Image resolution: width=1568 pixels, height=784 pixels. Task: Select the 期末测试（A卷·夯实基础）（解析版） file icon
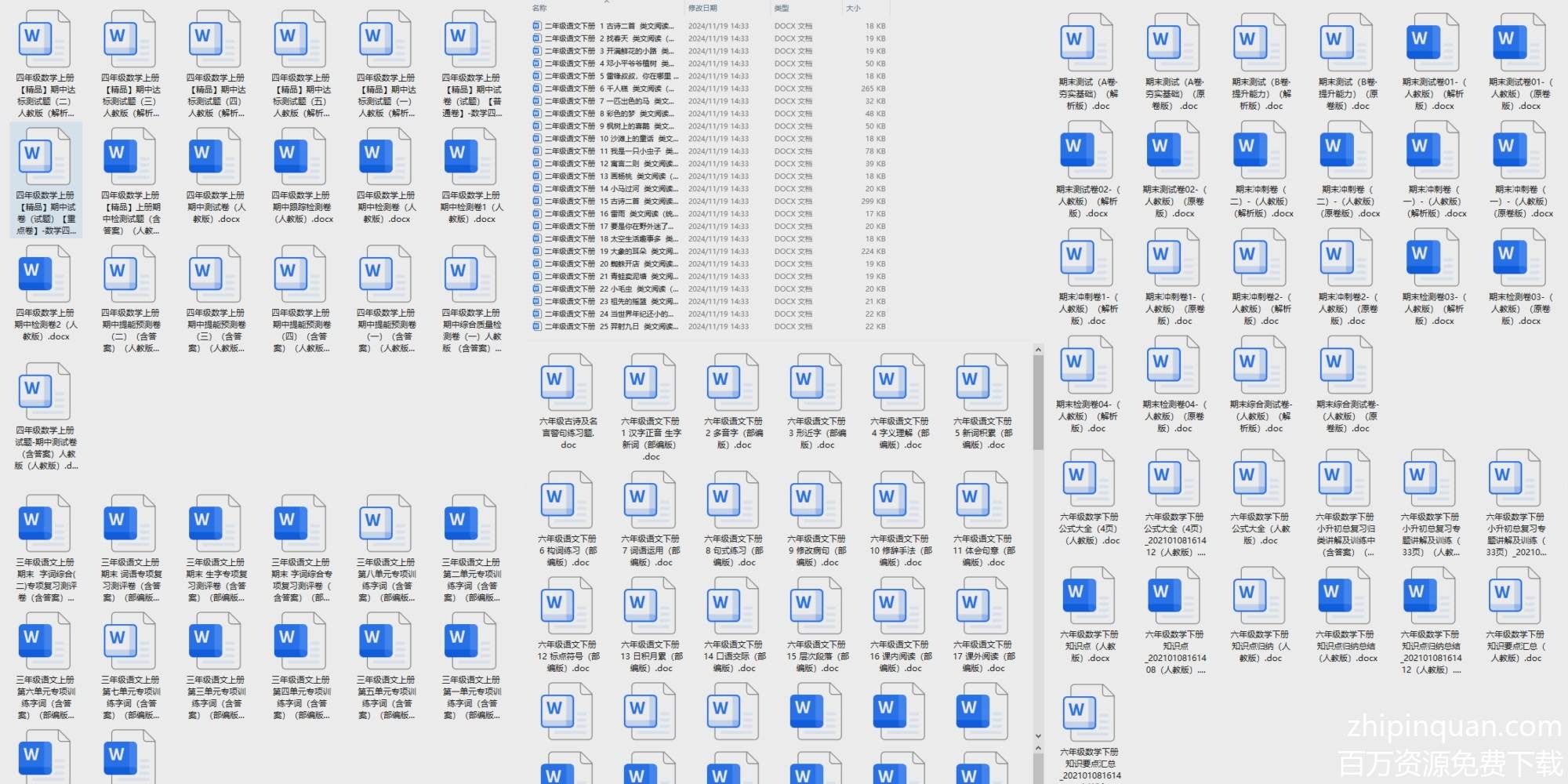click(1087, 43)
